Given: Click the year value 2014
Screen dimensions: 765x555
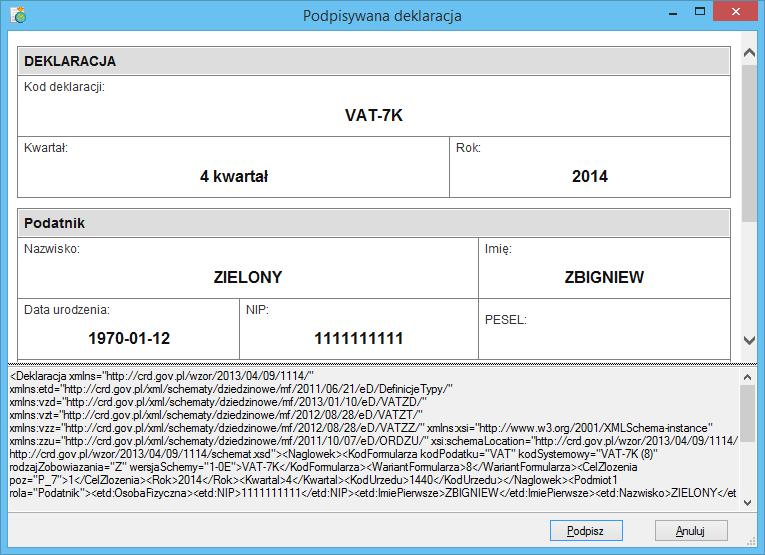Looking at the screenshot, I should point(590,176).
